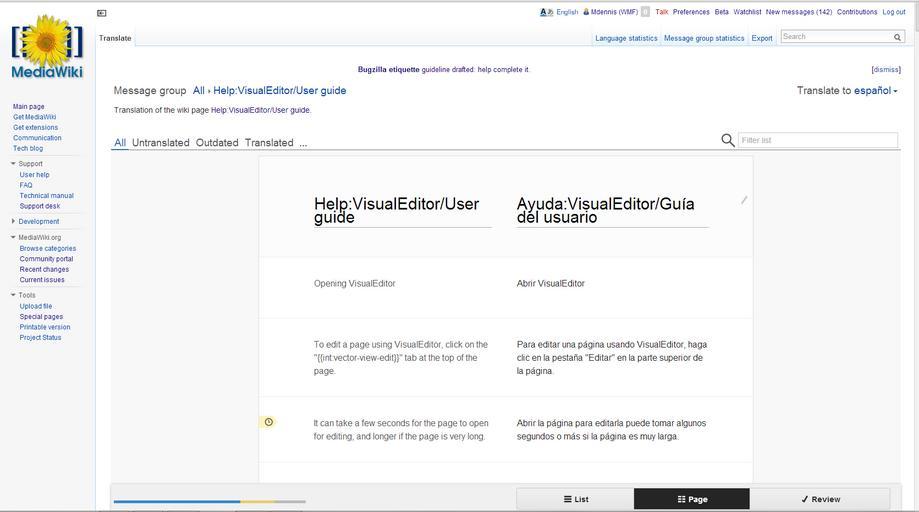Screen dimensions: 919x512
Task: Click the notifications count badge by username
Action: 645,12
